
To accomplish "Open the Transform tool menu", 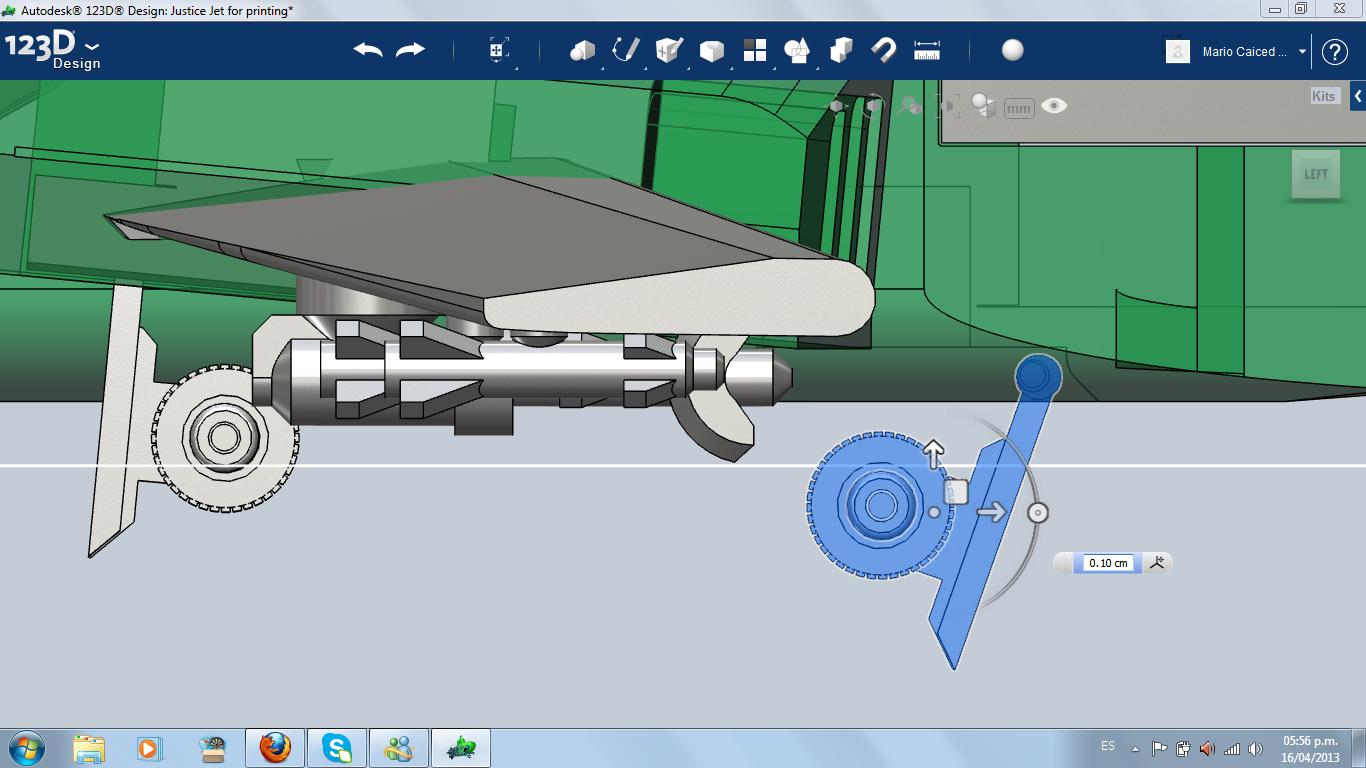I will click(x=499, y=50).
